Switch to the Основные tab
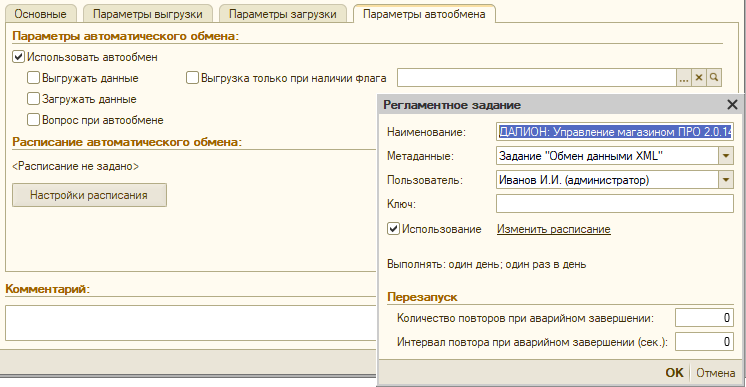The image size is (746, 387). point(40,14)
